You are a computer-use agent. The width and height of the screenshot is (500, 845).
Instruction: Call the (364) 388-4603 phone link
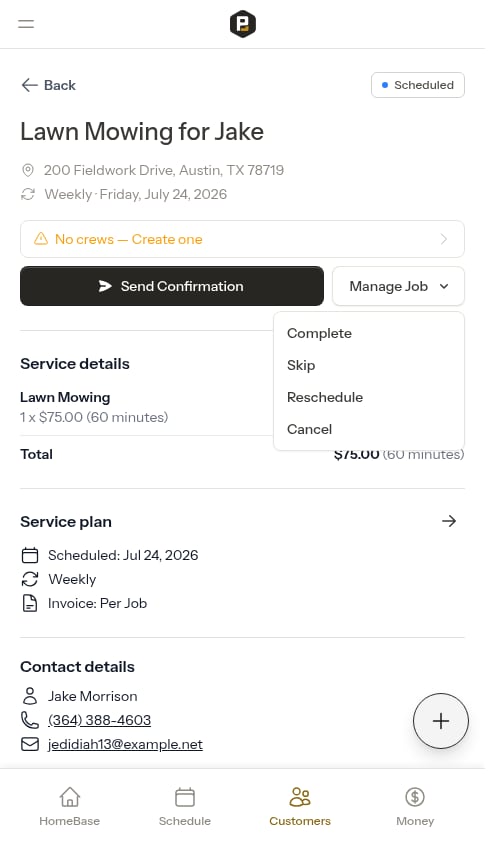[x=99, y=720]
